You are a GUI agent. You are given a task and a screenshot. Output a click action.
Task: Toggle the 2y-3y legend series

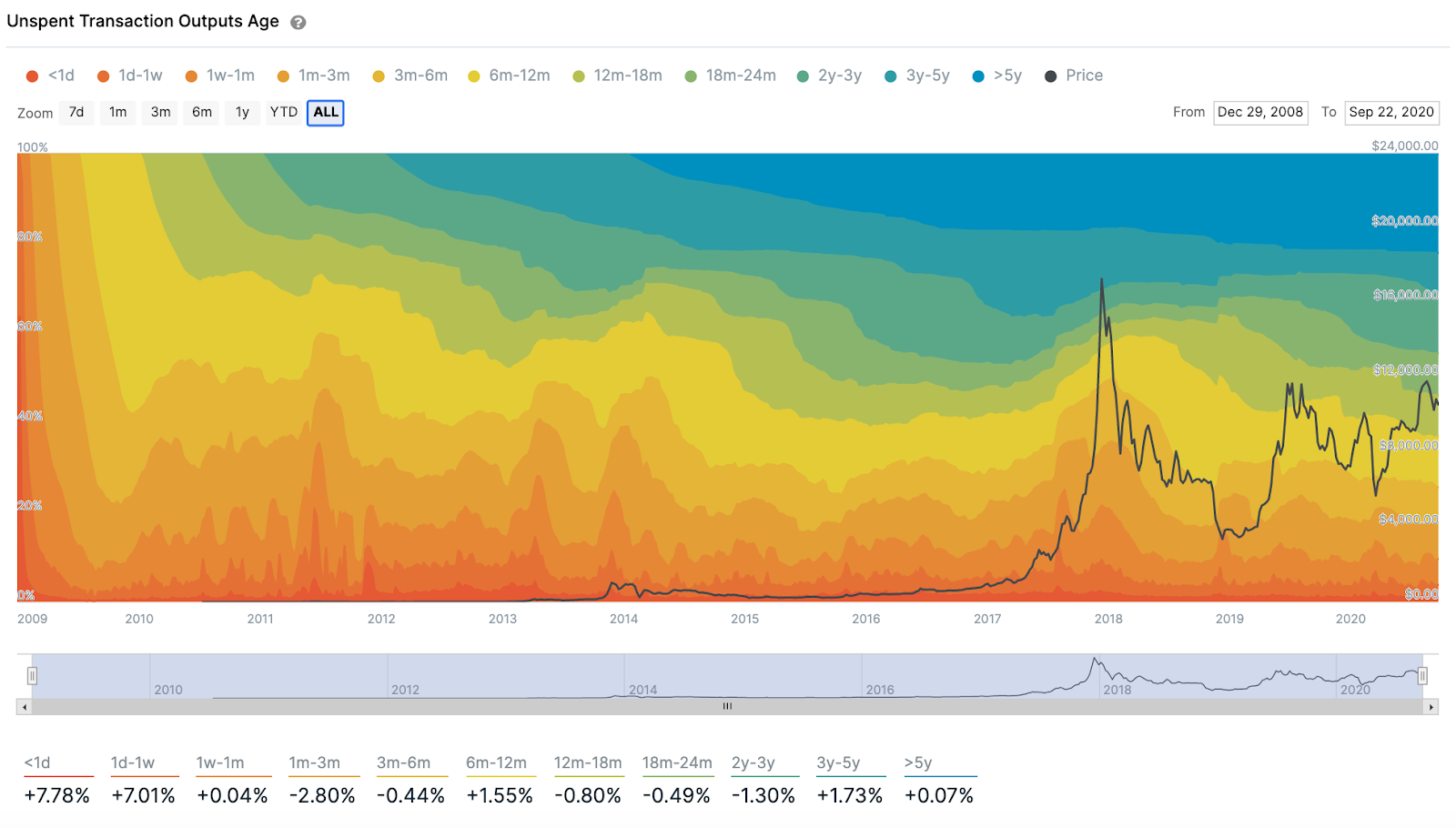pos(829,76)
